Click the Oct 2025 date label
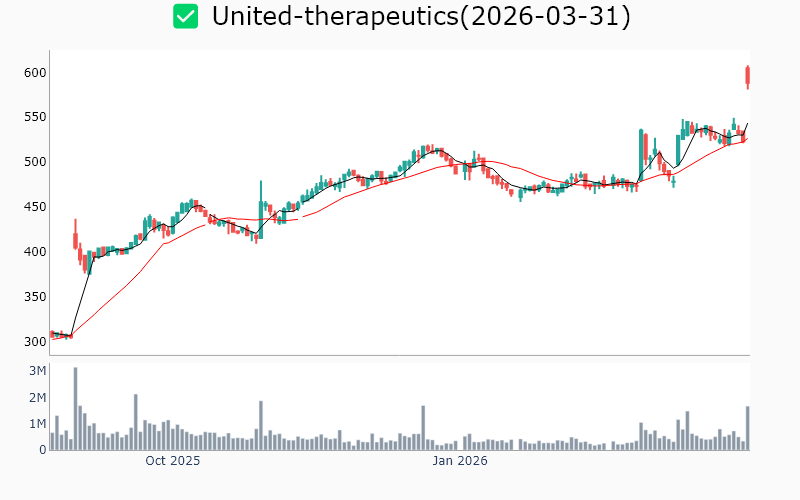The width and height of the screenshot is (800, 500). pyautogui.click(x=173, y=461)
